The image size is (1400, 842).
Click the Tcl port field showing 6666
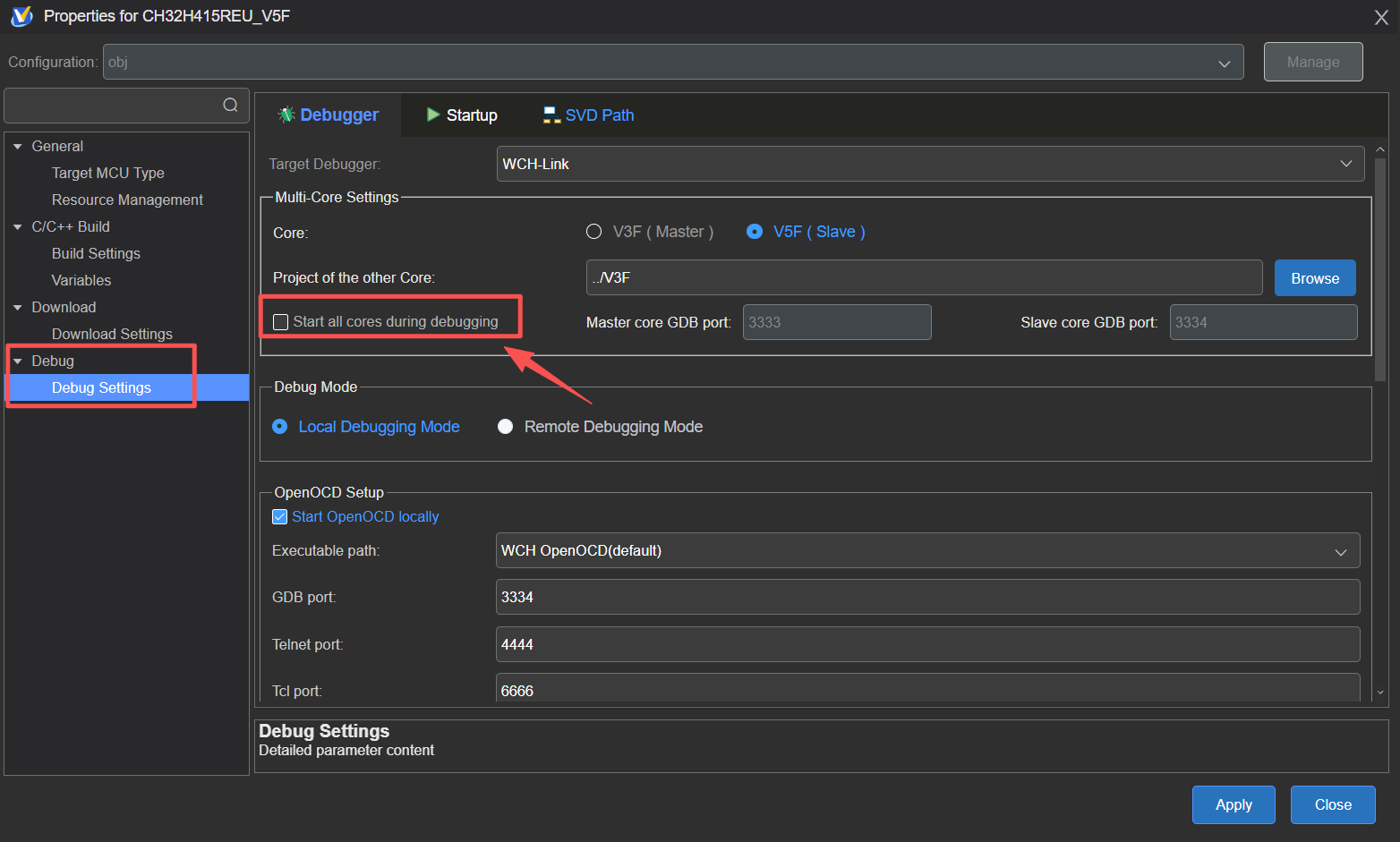click(x=928, y=688)
